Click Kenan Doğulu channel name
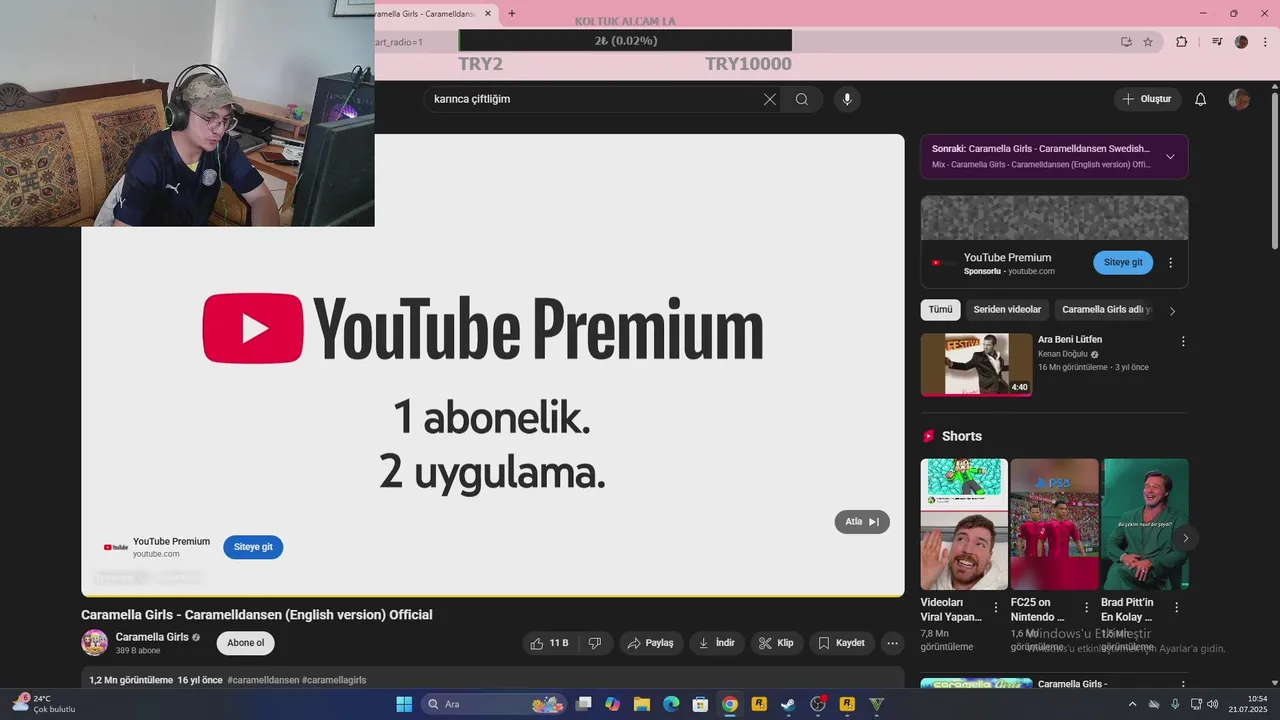 pyautogui.click(x=1064, y=354)
